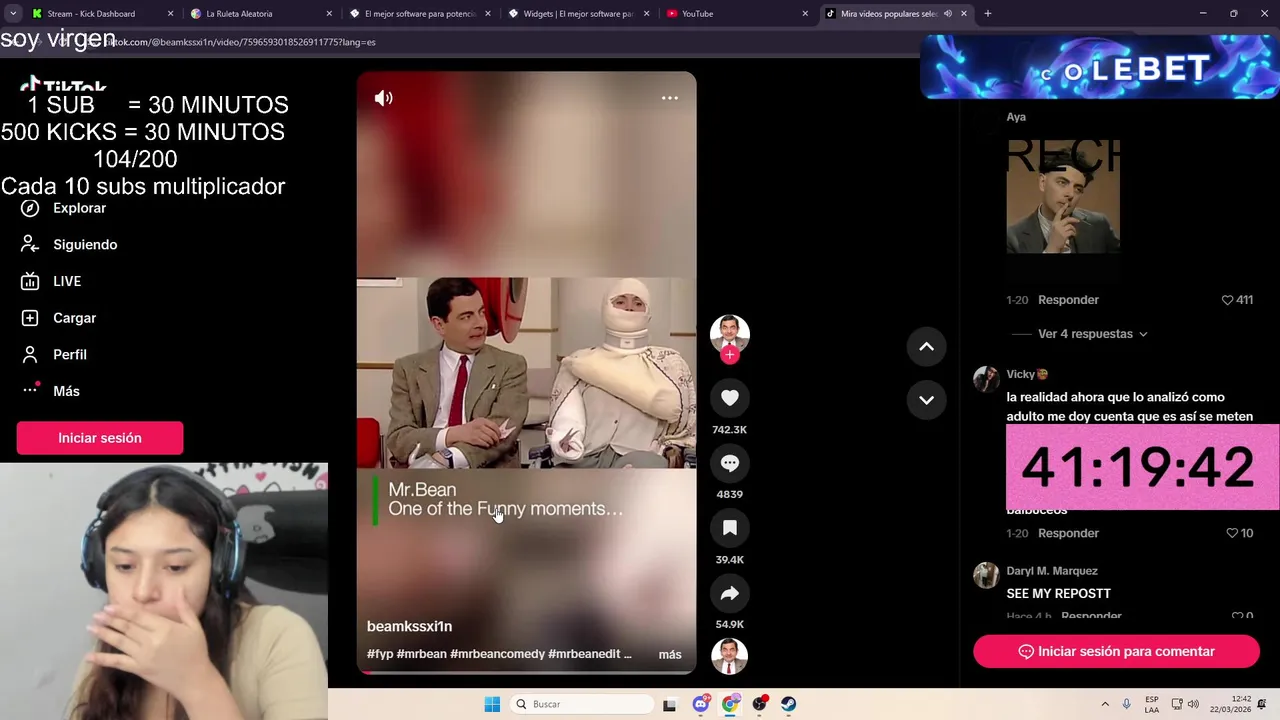Open the Mr. Bean GIF in Aya's comment
The image size is (1280, 720).
click(x=1063, y=196)
